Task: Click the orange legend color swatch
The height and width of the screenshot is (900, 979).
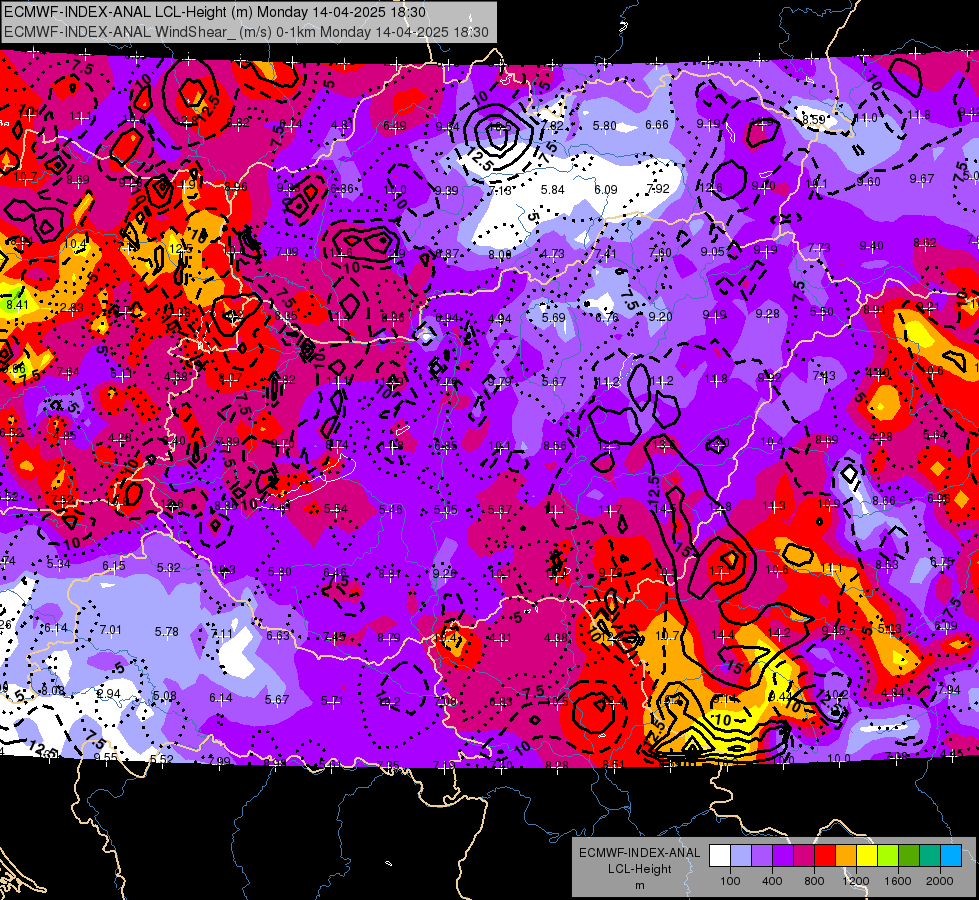Action: (846, 856)
